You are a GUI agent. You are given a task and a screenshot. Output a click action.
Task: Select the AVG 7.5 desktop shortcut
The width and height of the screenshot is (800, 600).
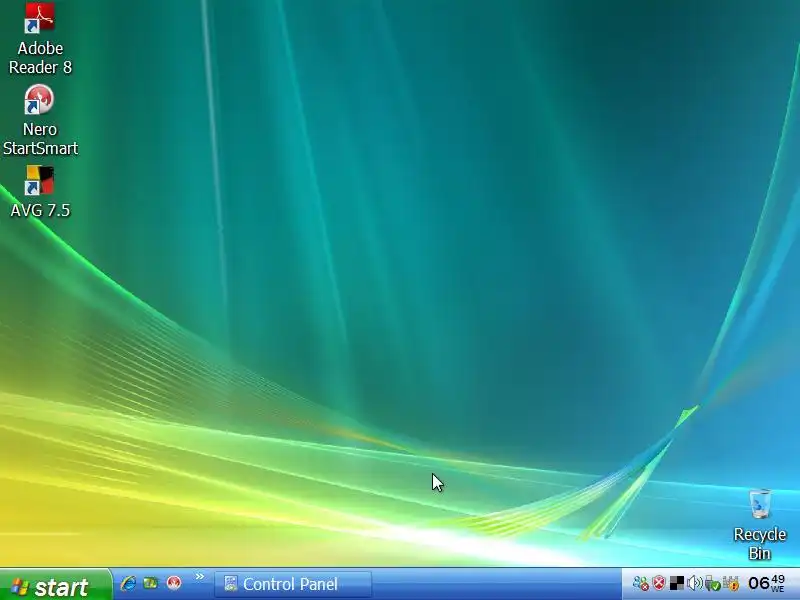[40, 191]
